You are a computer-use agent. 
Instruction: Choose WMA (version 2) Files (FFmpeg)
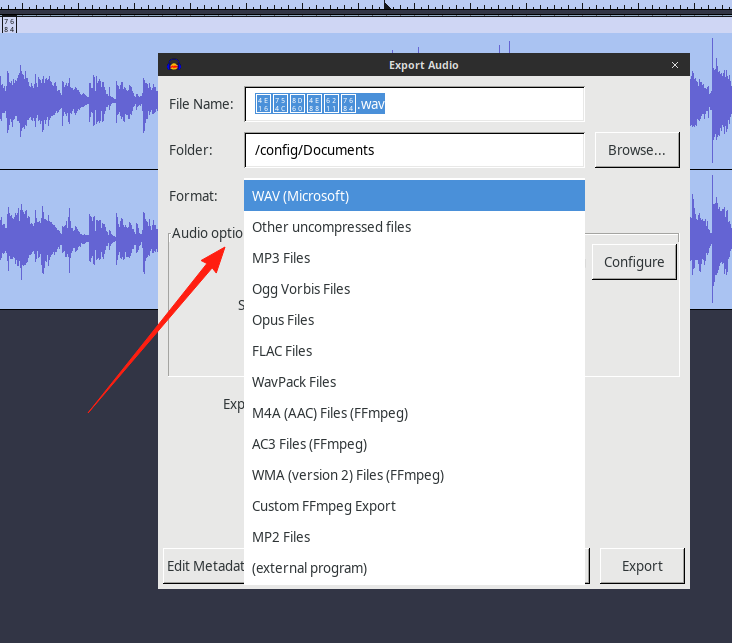414,475
